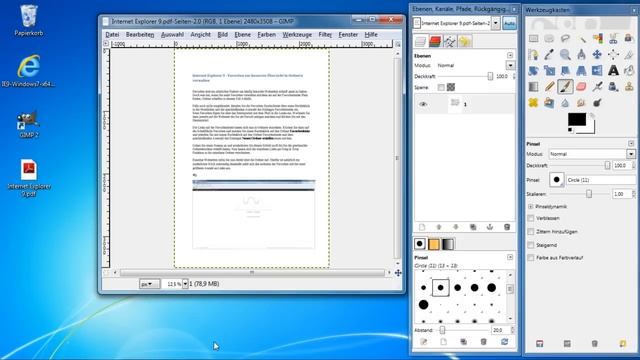Screen dimensions: 640x360
Task: Select the Blend gradient tool
Action: [533, 87]
